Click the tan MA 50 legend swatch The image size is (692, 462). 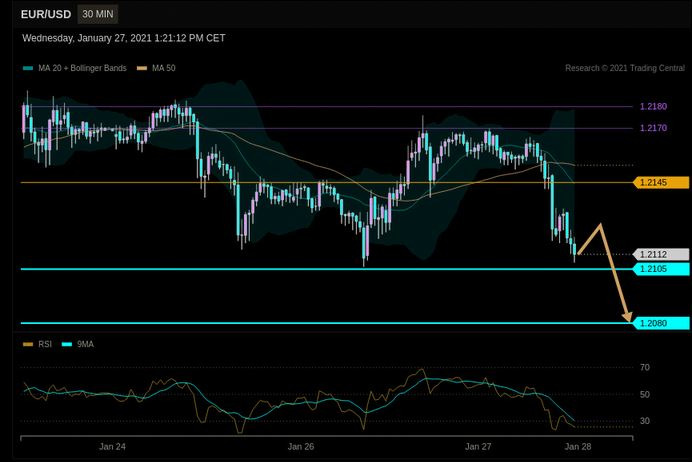click(x=142, y=68)
